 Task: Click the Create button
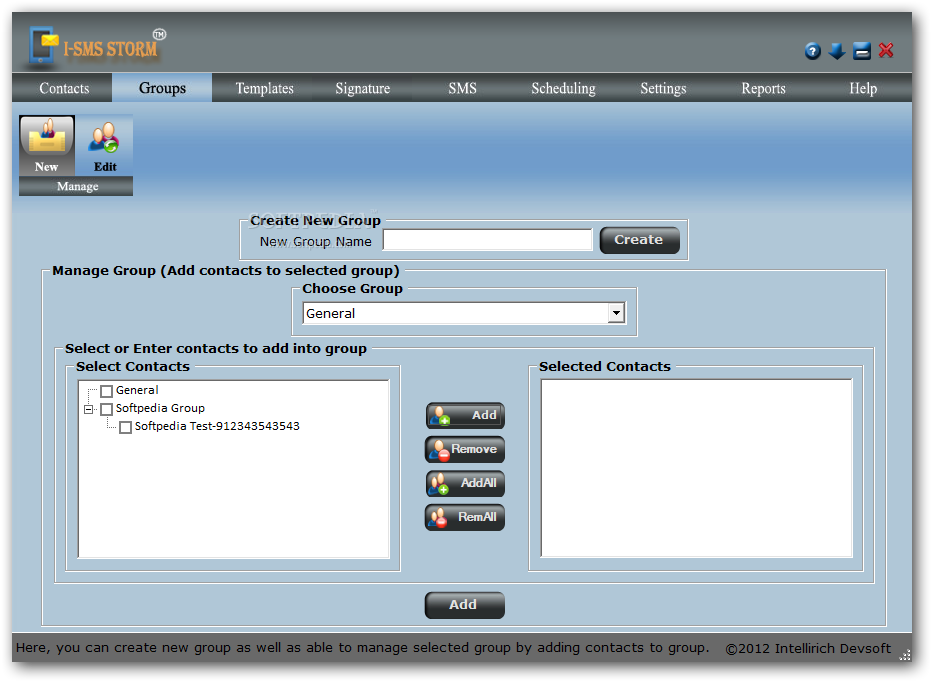pos(639,240)
